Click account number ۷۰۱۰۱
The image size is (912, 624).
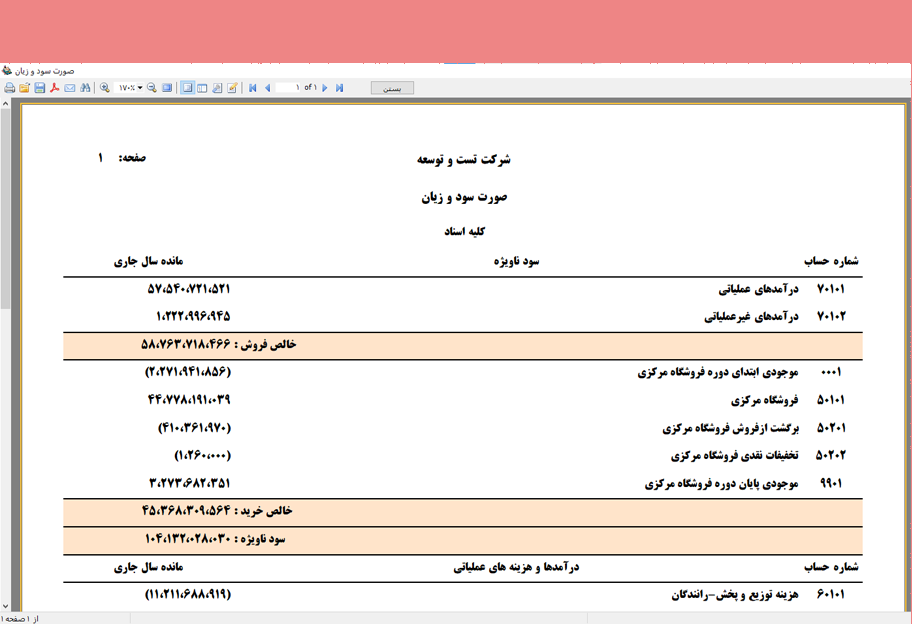click(831, 289)
